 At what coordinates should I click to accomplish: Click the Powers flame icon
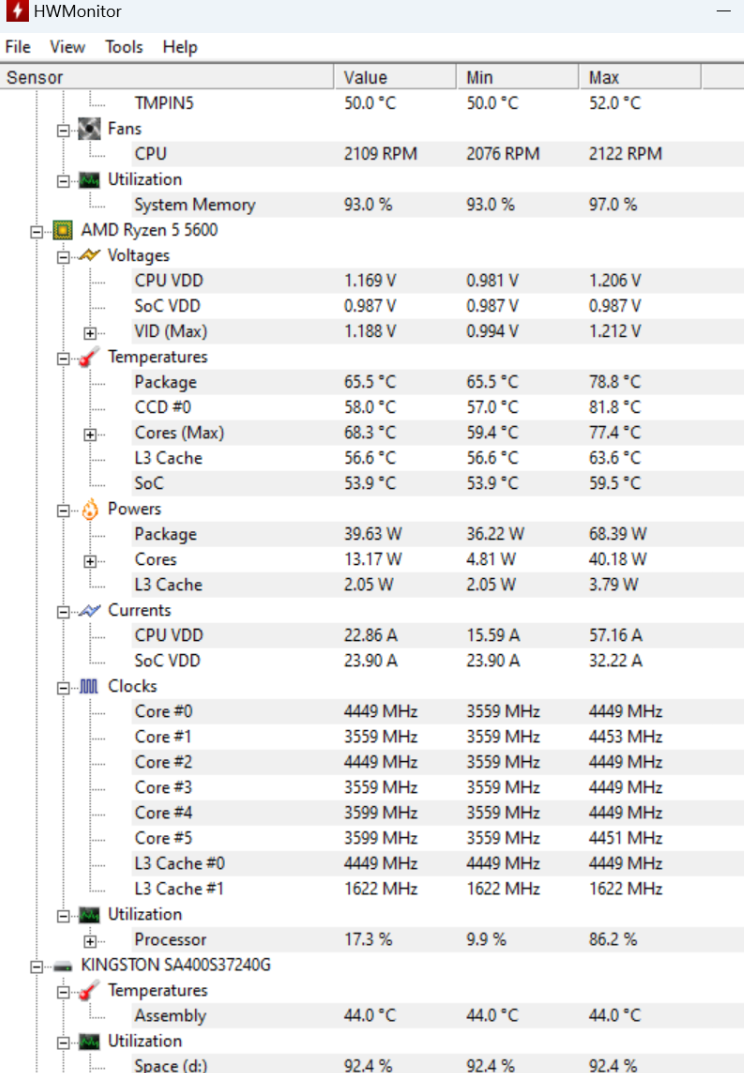click(x=90, y=510)
